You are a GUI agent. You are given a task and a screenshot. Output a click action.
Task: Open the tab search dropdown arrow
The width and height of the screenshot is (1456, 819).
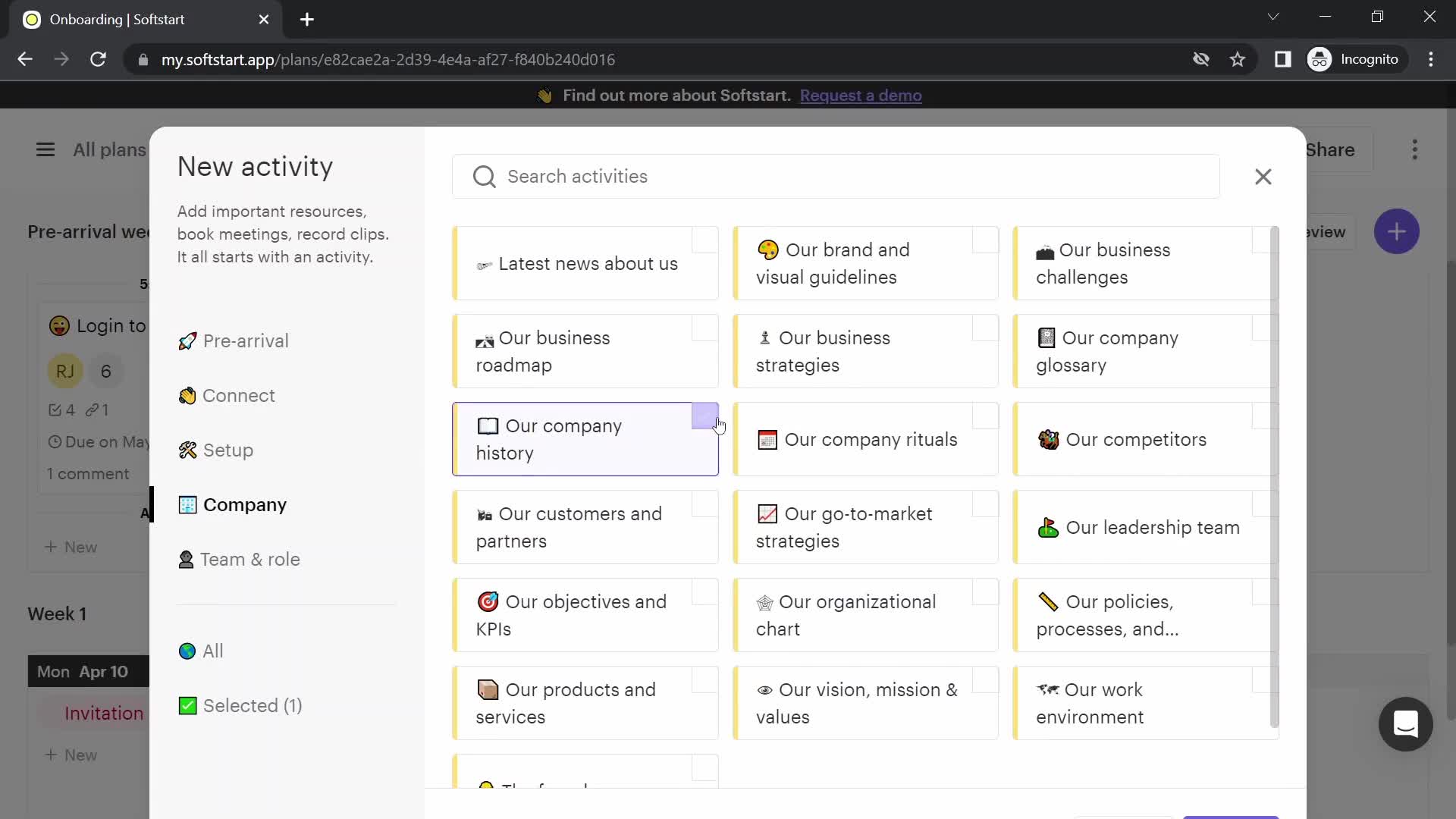tap(1273, 17)
